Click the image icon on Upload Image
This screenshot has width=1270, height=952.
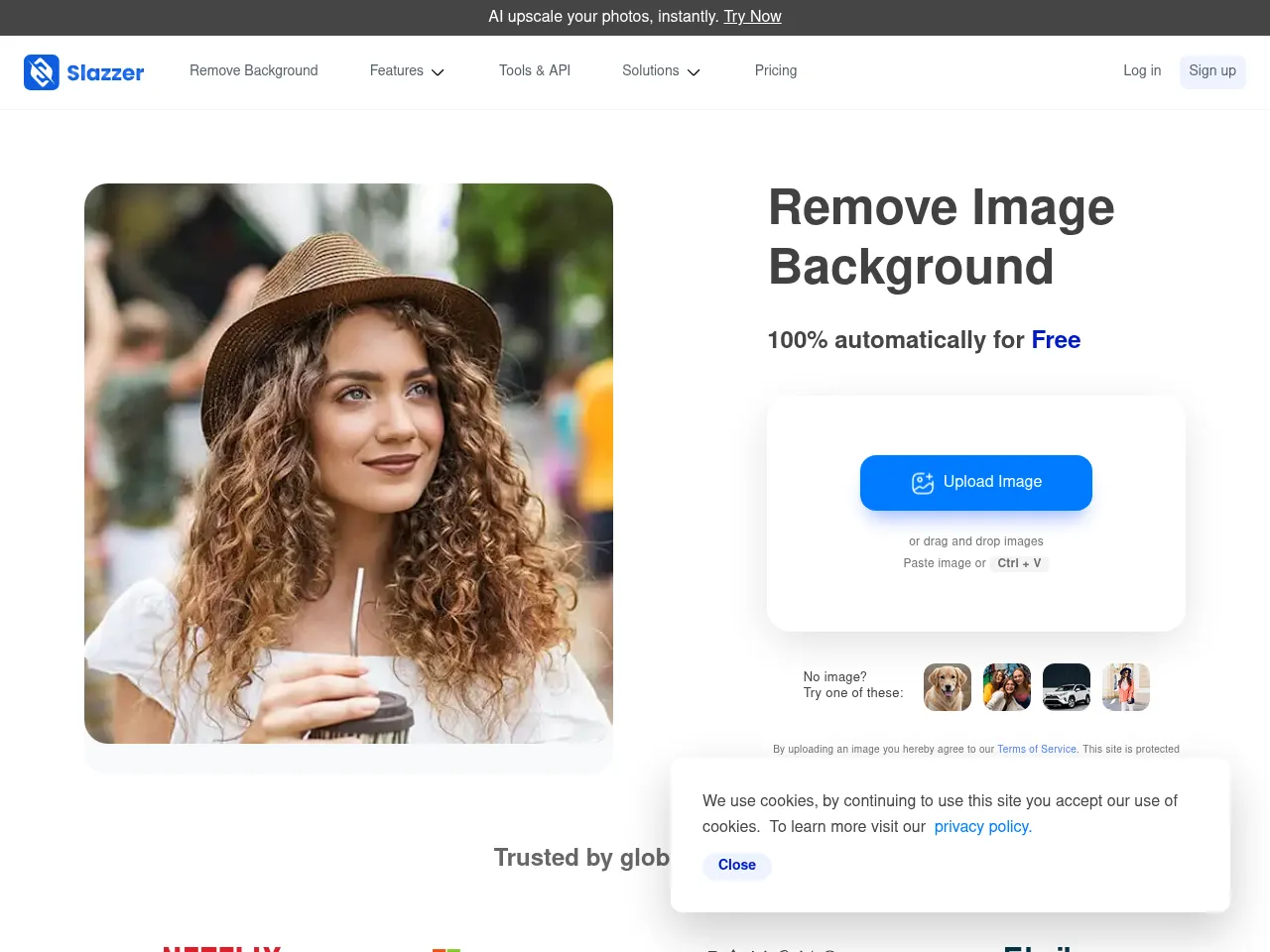(x=923, y=483)
